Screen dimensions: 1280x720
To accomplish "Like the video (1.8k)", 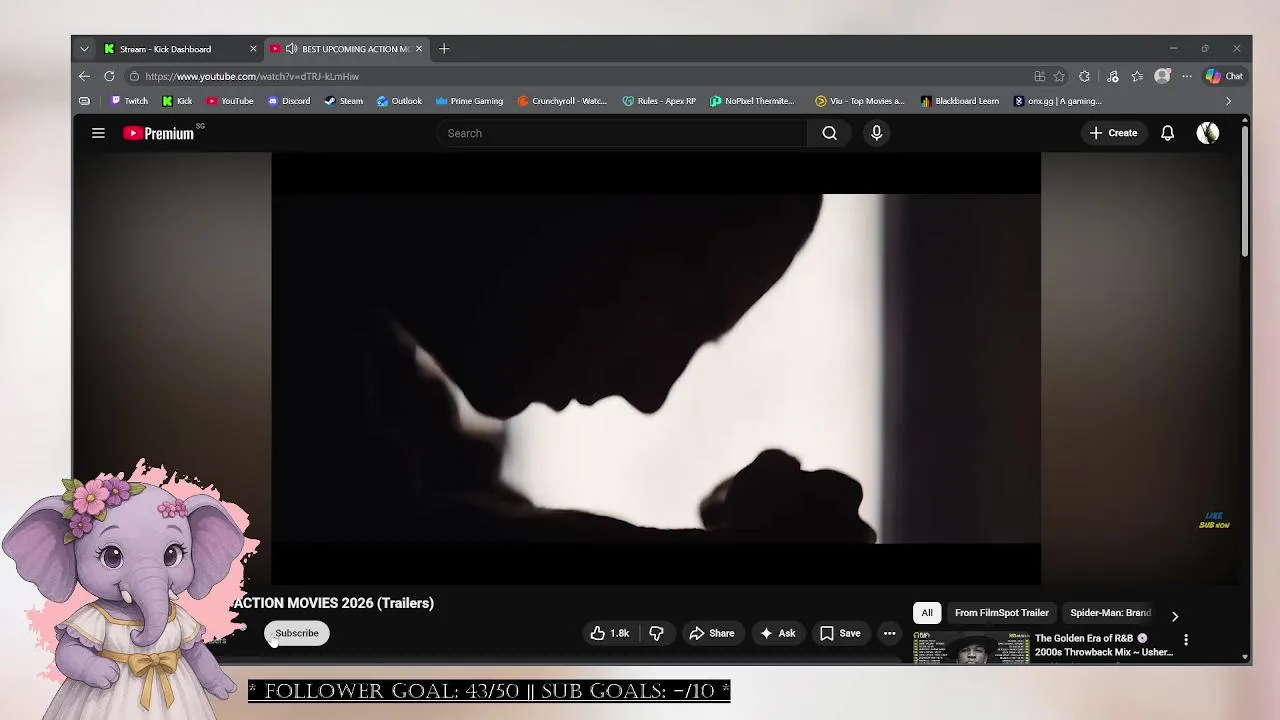I will (x=610, y=633).
